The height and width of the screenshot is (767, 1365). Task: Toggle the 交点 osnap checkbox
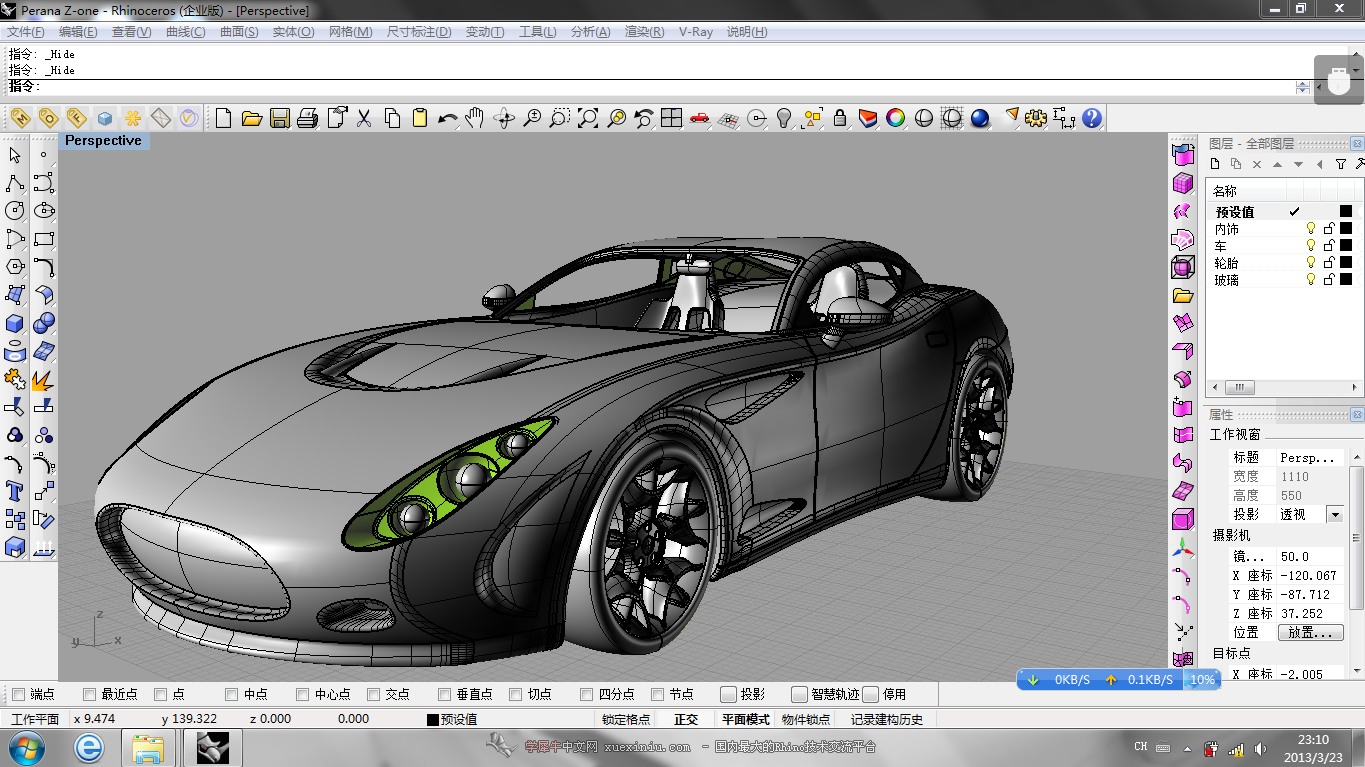click(374, 694)
